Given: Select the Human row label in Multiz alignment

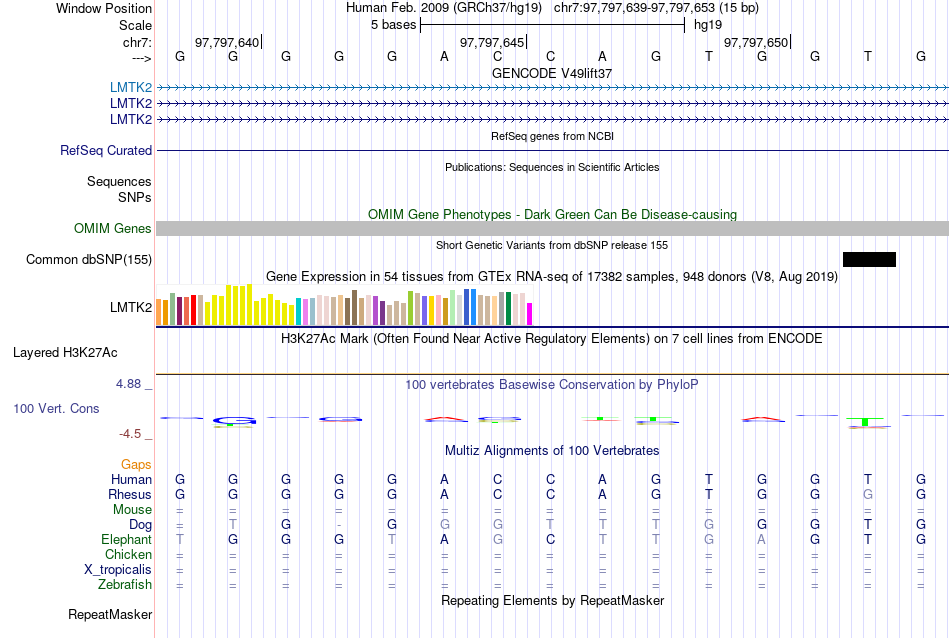Looking at the screenshot, I should (x=131, y=479).
